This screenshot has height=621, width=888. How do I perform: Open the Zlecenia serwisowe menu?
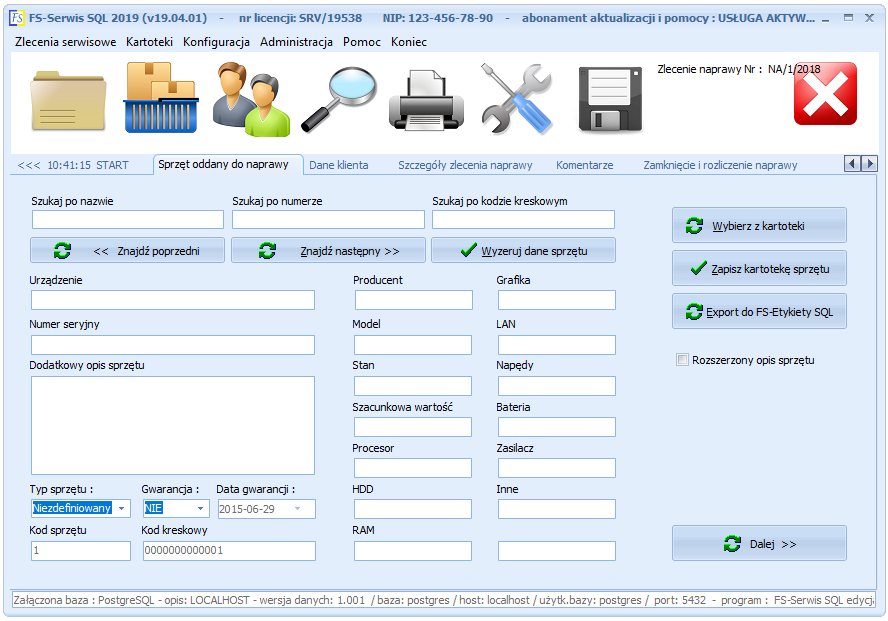click(66, 42)
